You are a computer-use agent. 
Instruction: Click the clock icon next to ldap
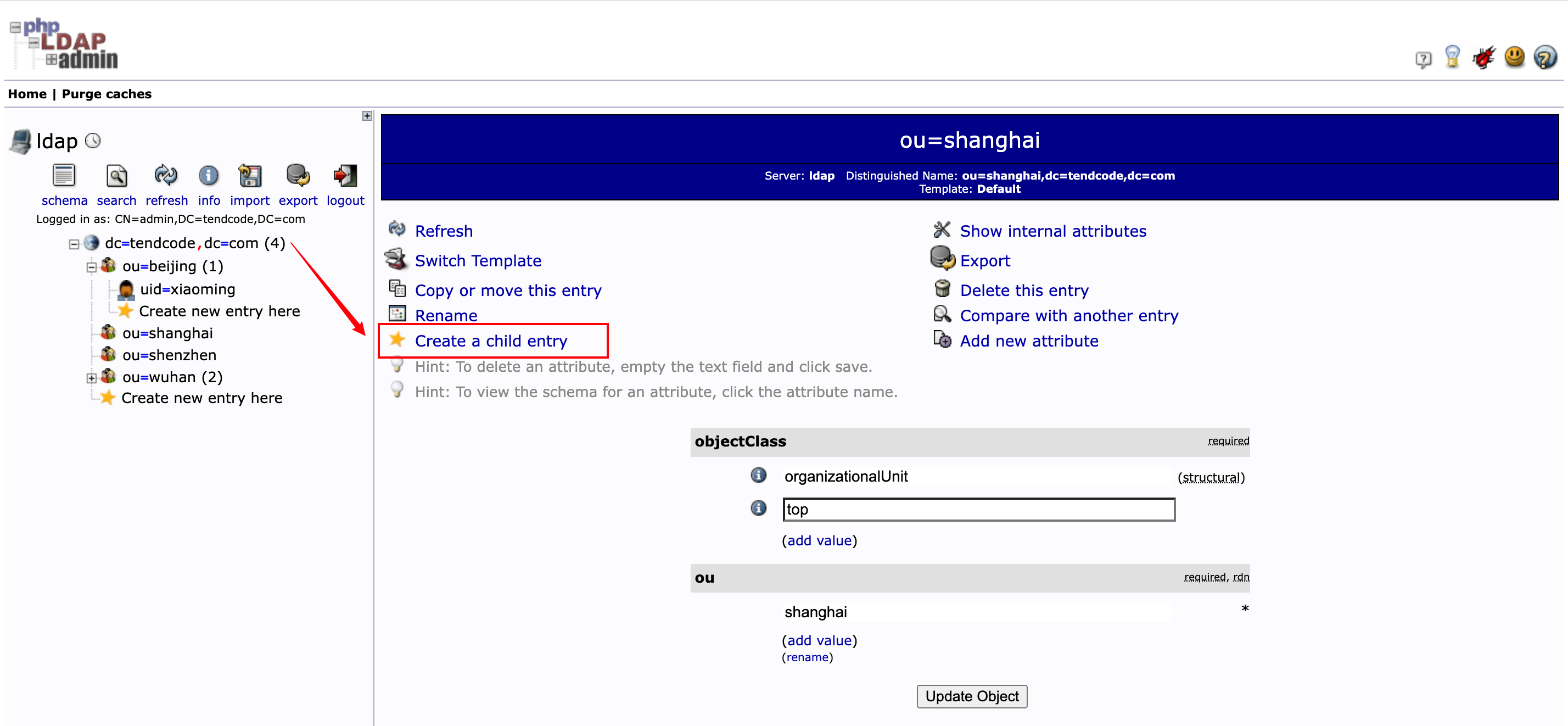[93, 141]
